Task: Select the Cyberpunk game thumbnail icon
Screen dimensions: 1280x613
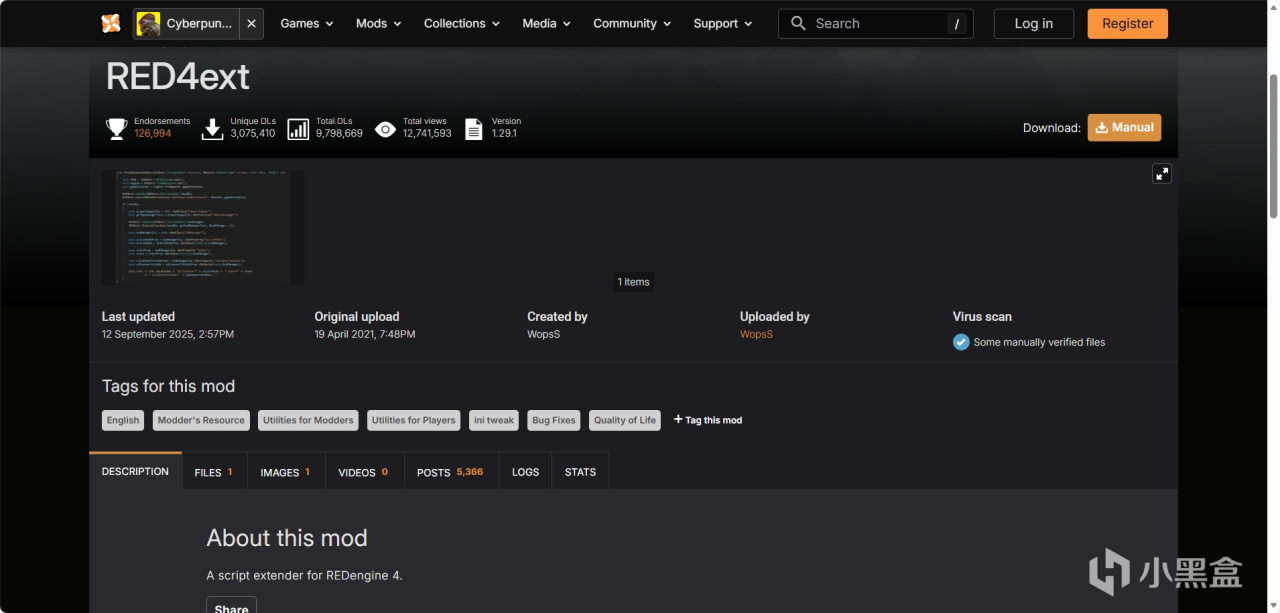Action: tap(149, 23)
